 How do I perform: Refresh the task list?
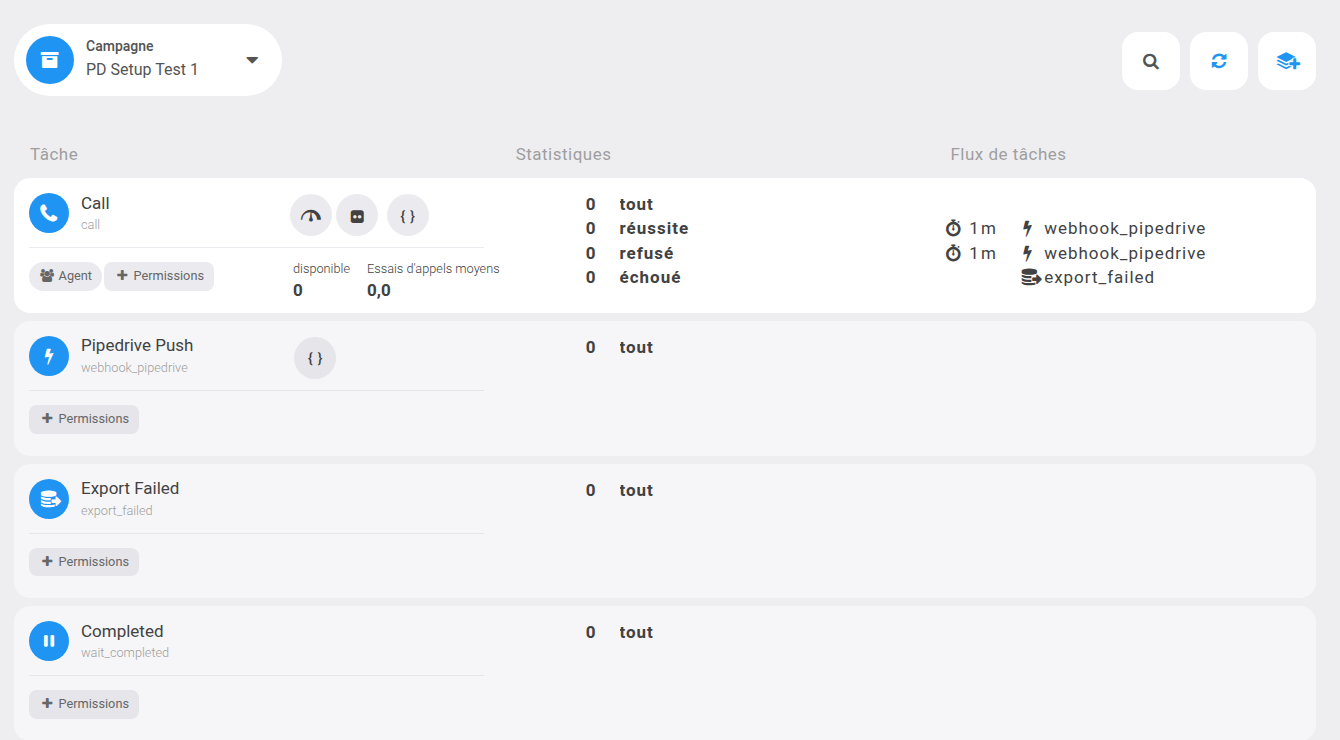1219,61
